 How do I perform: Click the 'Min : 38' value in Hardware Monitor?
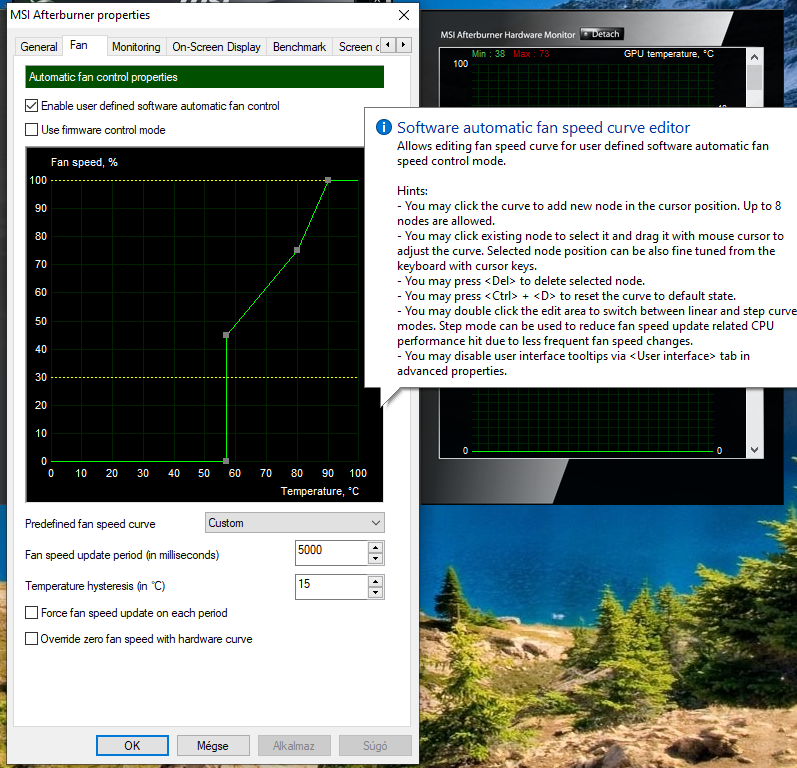point(488,54)
